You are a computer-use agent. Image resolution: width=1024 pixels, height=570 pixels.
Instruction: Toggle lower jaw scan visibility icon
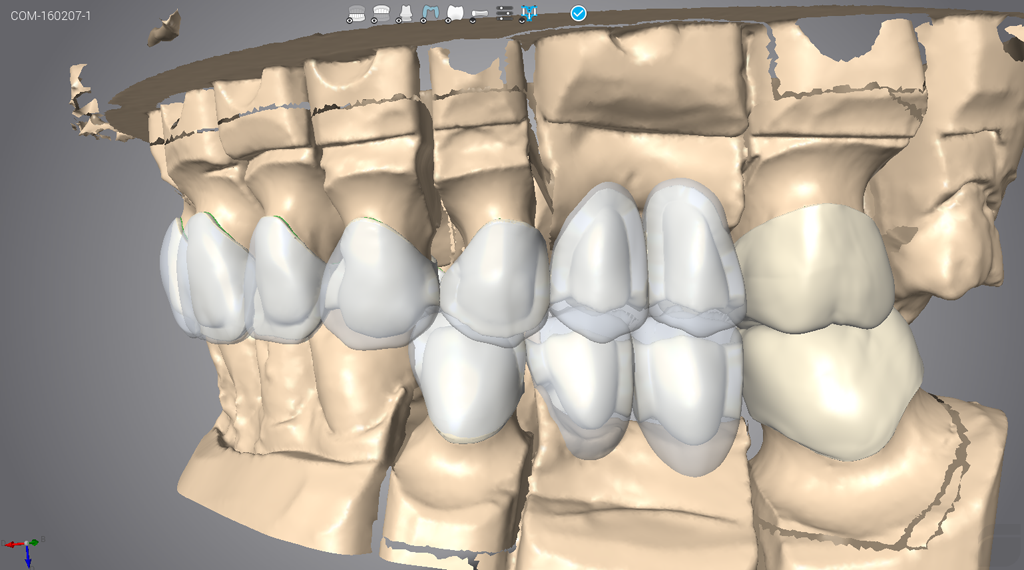click(357, 14)
